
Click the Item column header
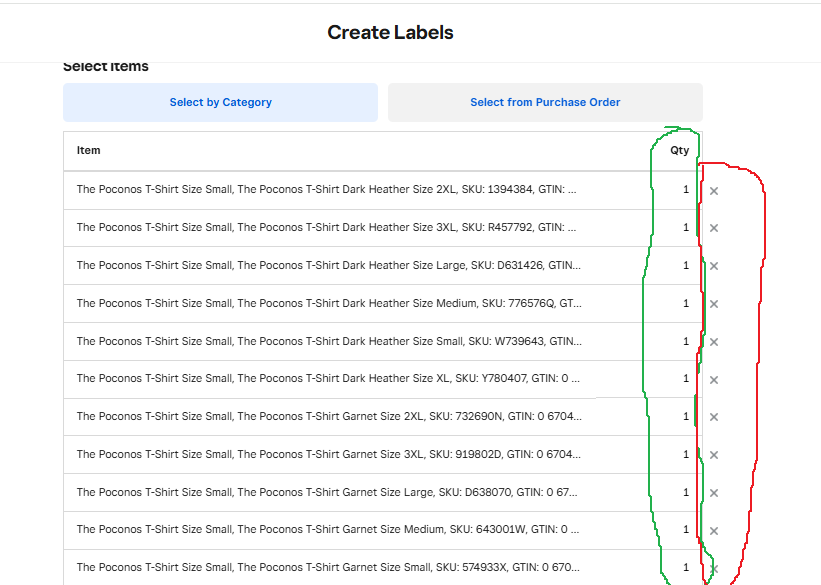click(x=88, y=151)
